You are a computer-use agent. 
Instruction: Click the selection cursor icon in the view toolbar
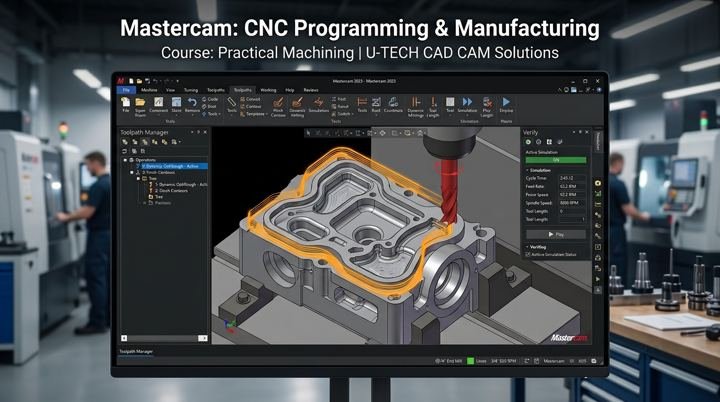(x=308, y=133)
